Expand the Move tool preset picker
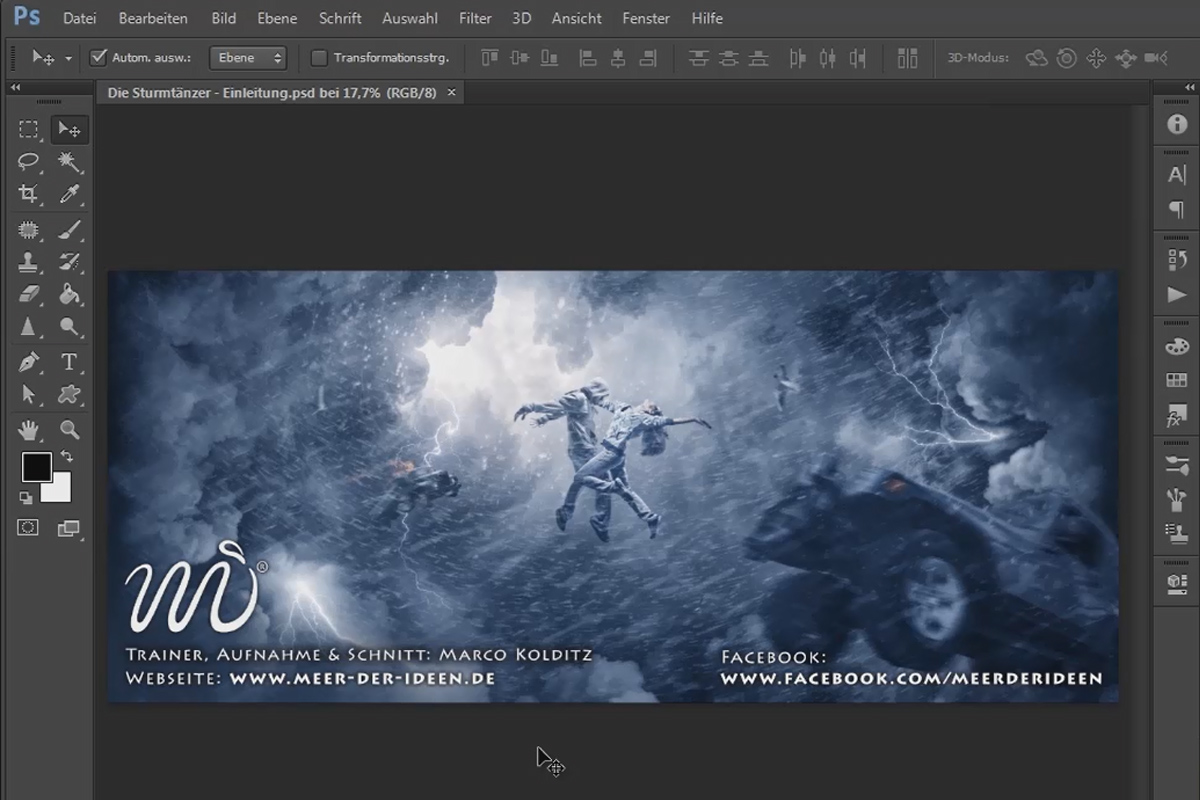 (x=68, y=59)
